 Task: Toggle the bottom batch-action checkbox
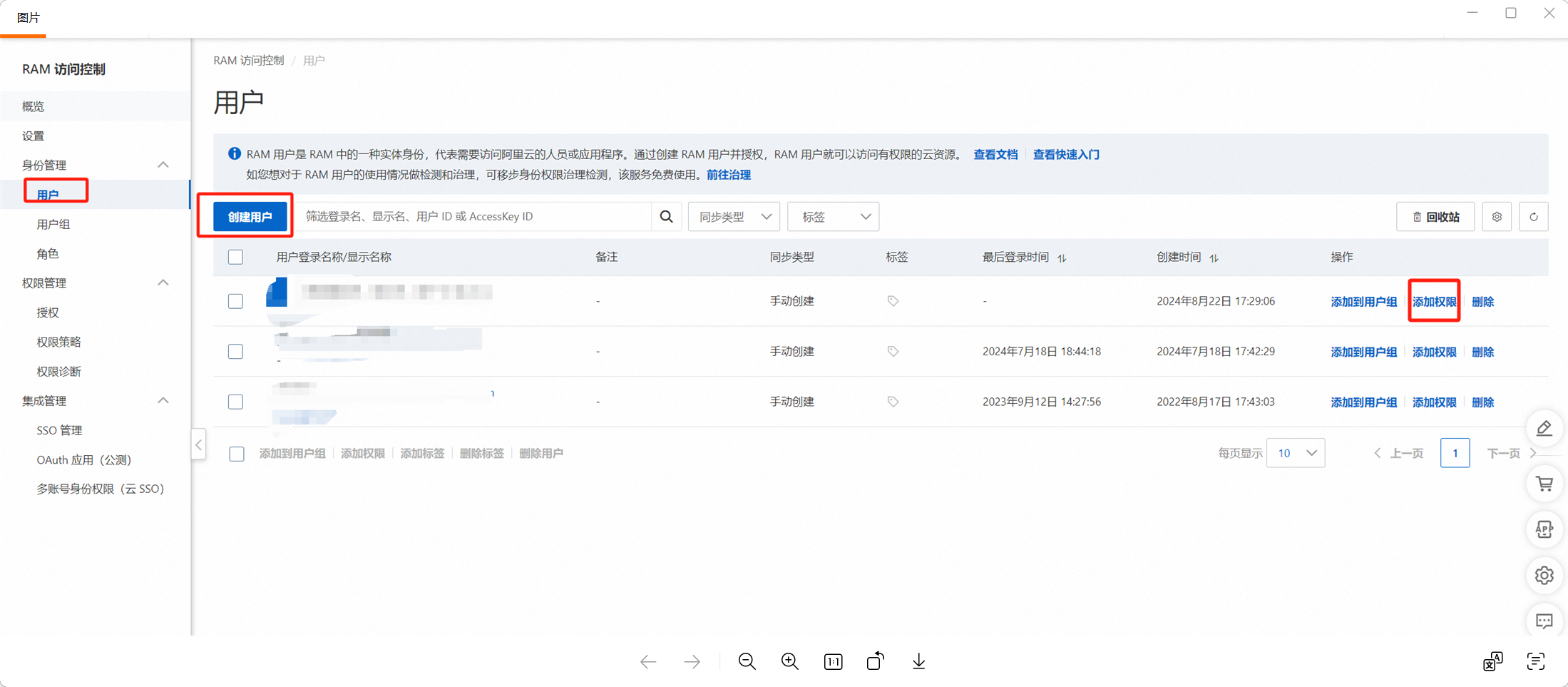click(x=237, y=454)
